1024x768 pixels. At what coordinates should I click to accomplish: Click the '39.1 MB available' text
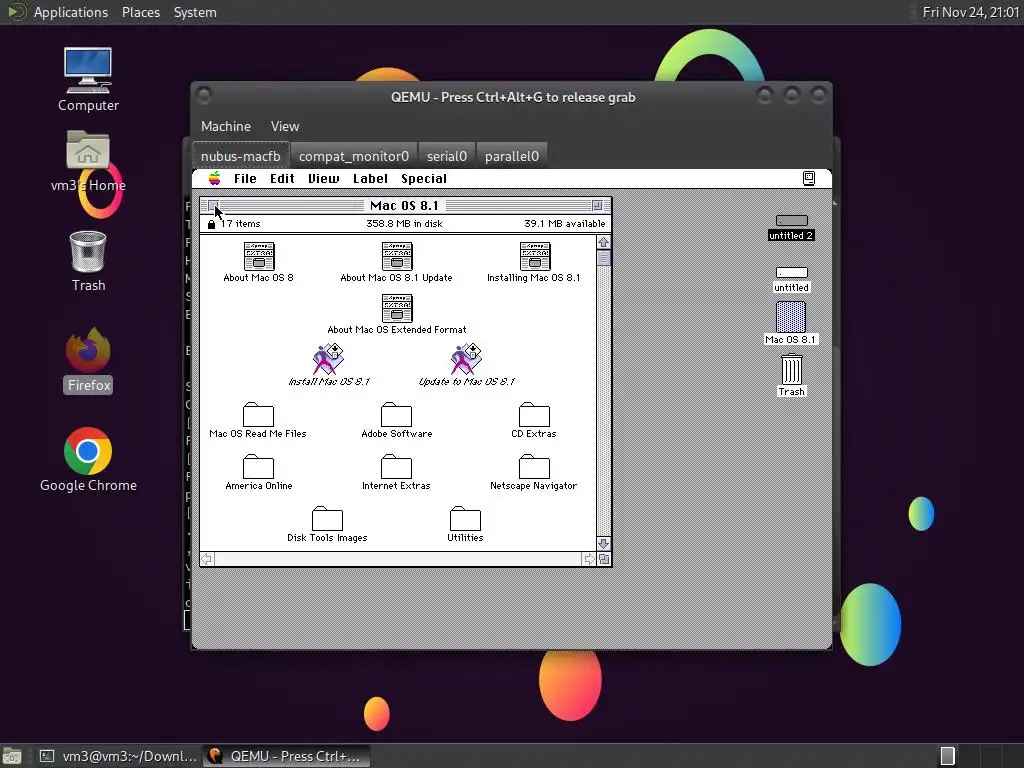coord(564,223)
